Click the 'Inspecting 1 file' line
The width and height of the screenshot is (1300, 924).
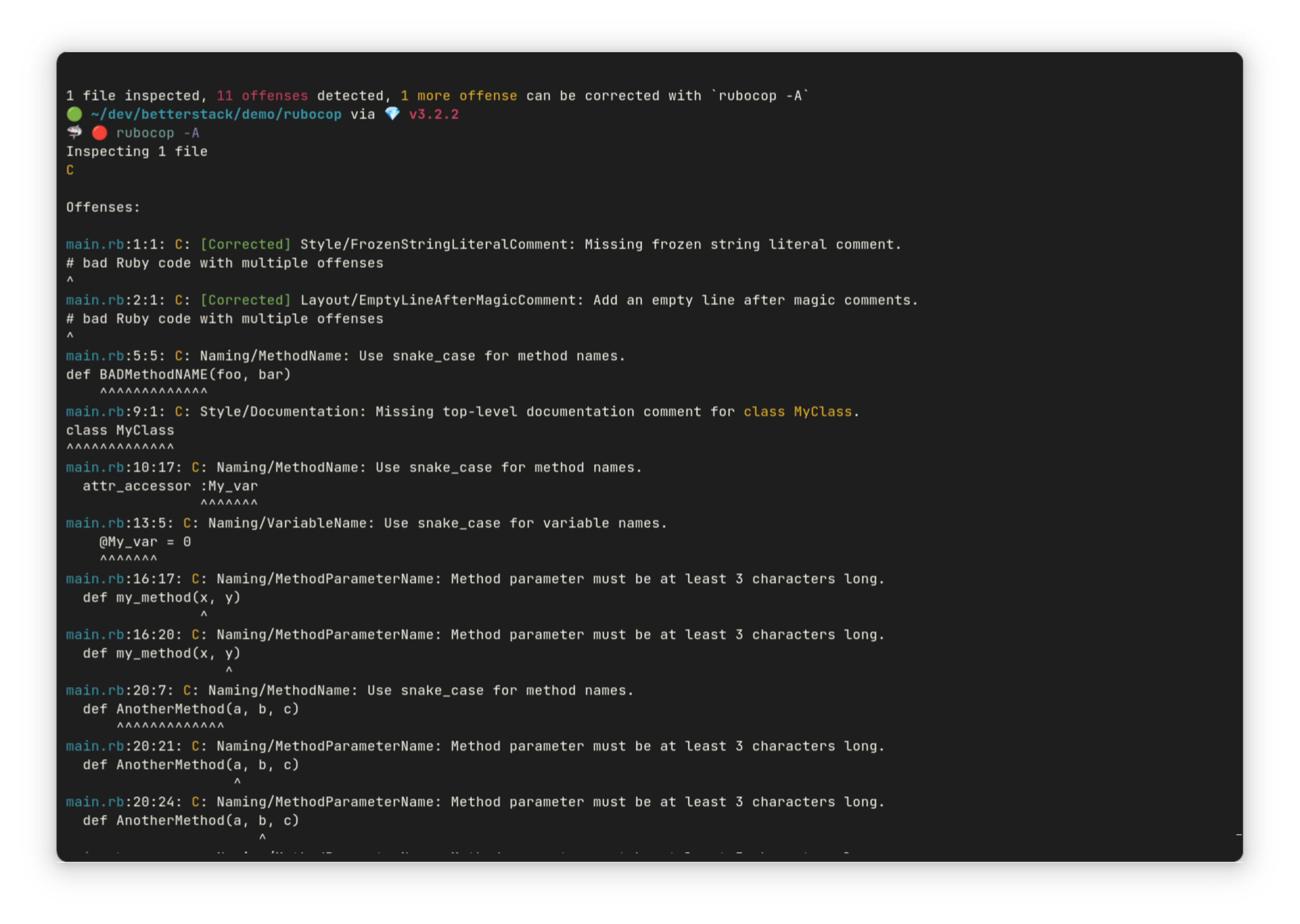point(137,152)
